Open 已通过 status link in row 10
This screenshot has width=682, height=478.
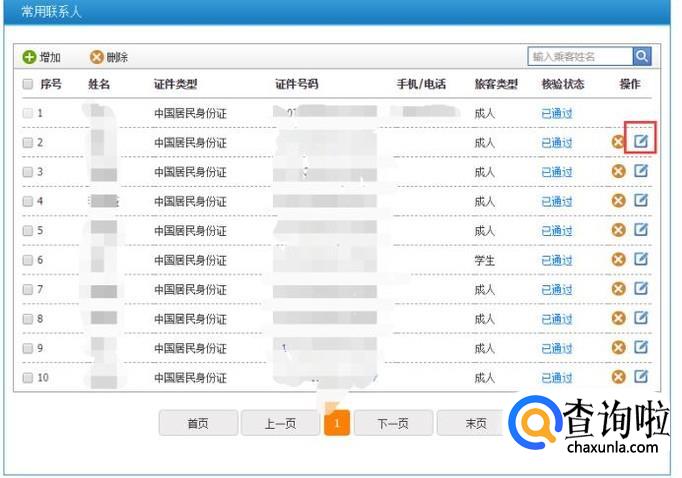(557, 378)
